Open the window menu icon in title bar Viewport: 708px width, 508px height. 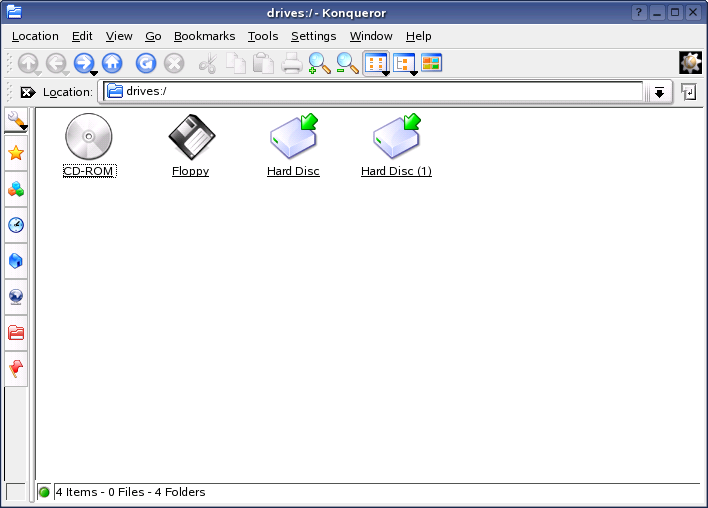click(14, 12)
